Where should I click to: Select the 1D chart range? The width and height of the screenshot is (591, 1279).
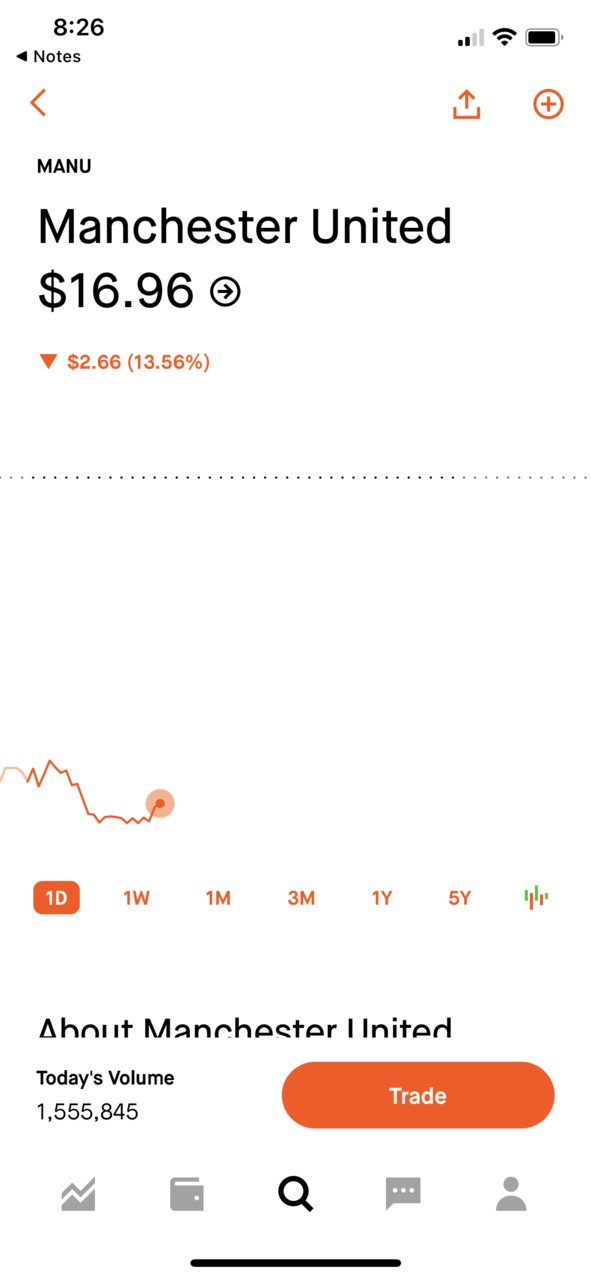tap(56, 898)
